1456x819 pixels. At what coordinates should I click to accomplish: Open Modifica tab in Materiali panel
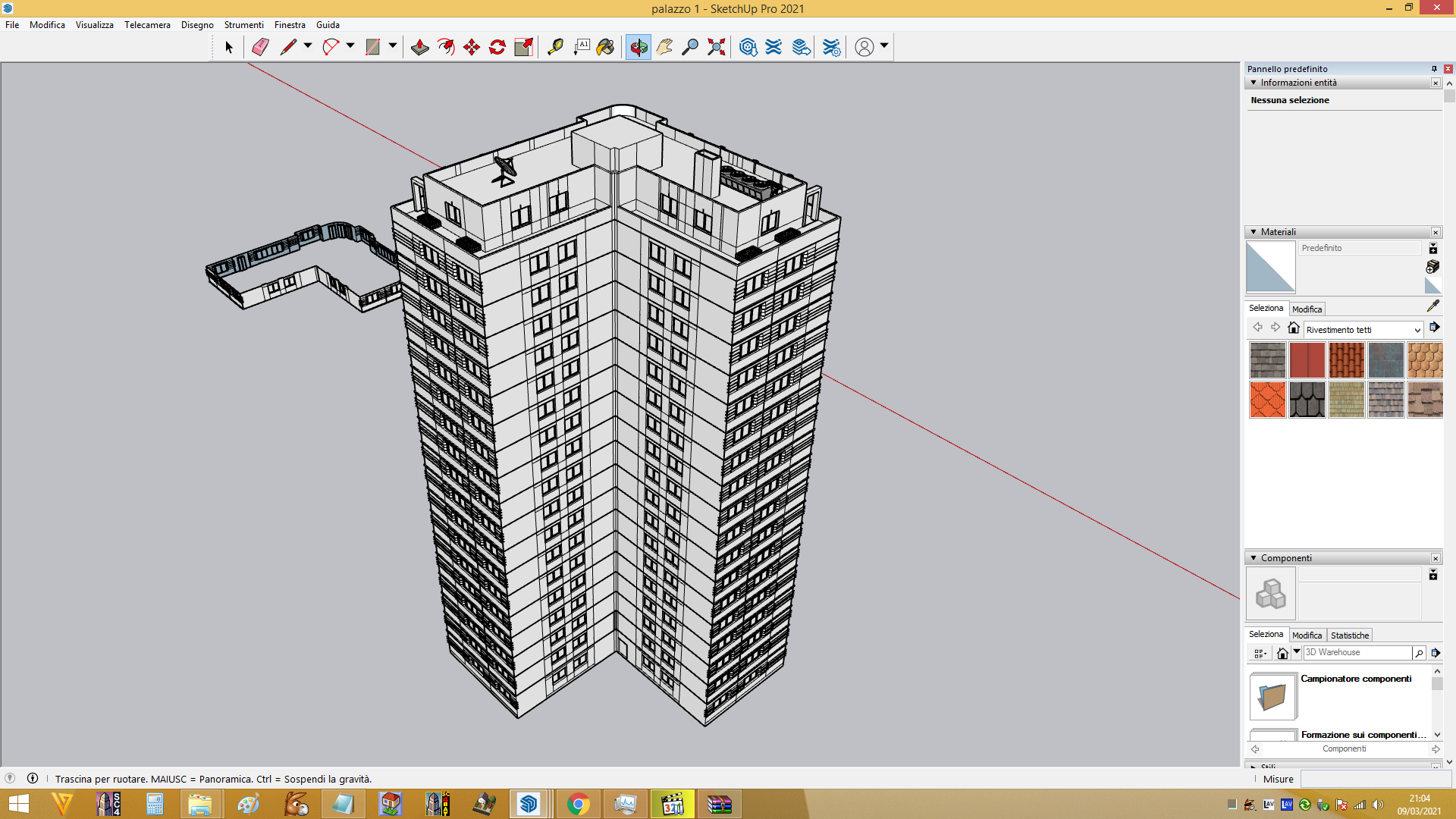1307,309
